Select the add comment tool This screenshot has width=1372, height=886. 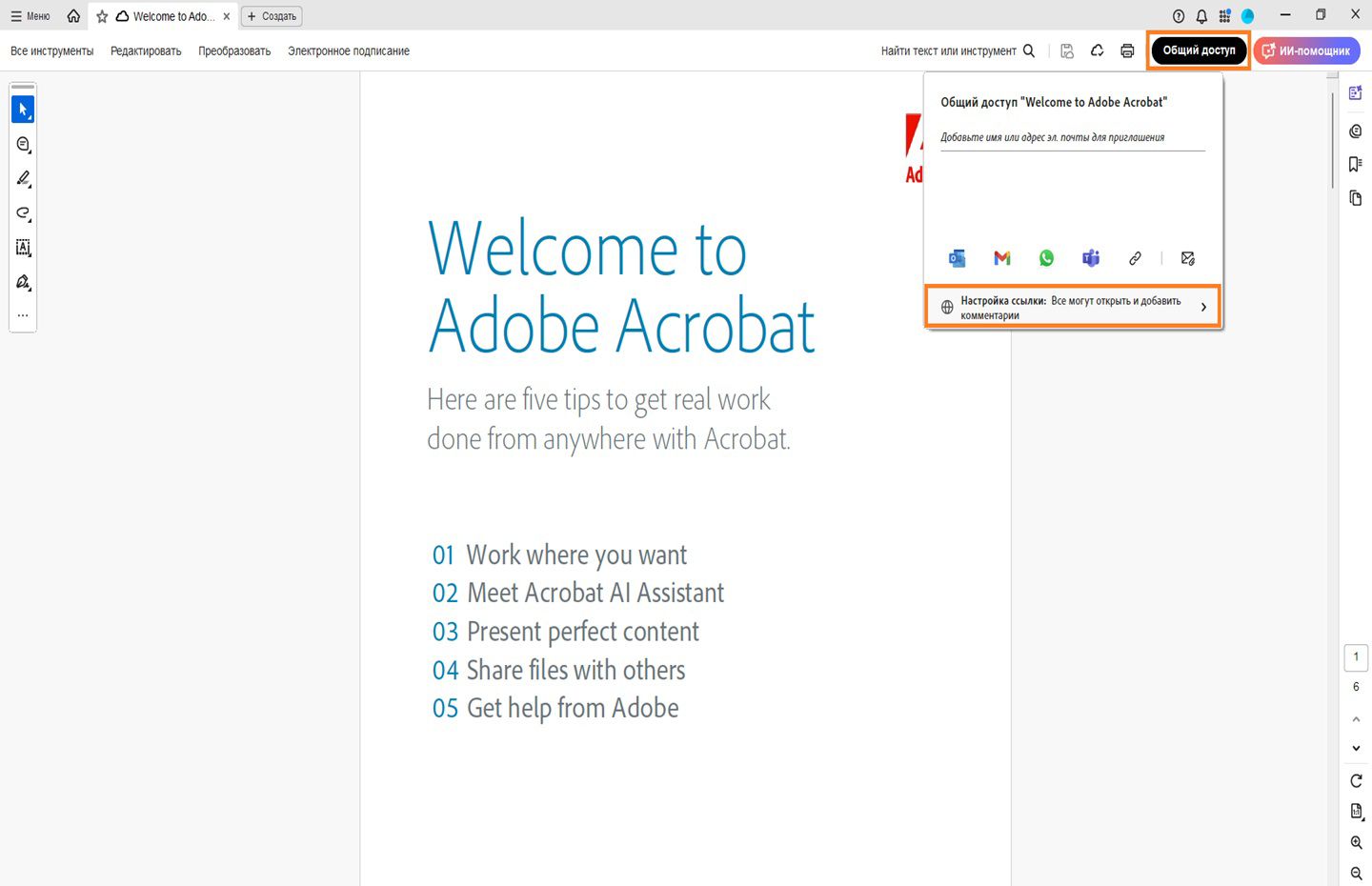point(23,145)
